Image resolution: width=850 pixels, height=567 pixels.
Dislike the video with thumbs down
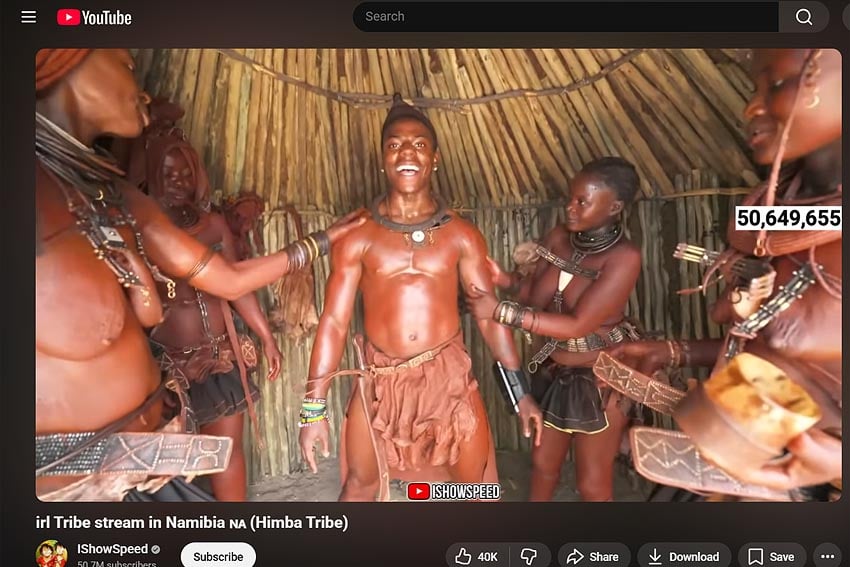coord(529,556)
